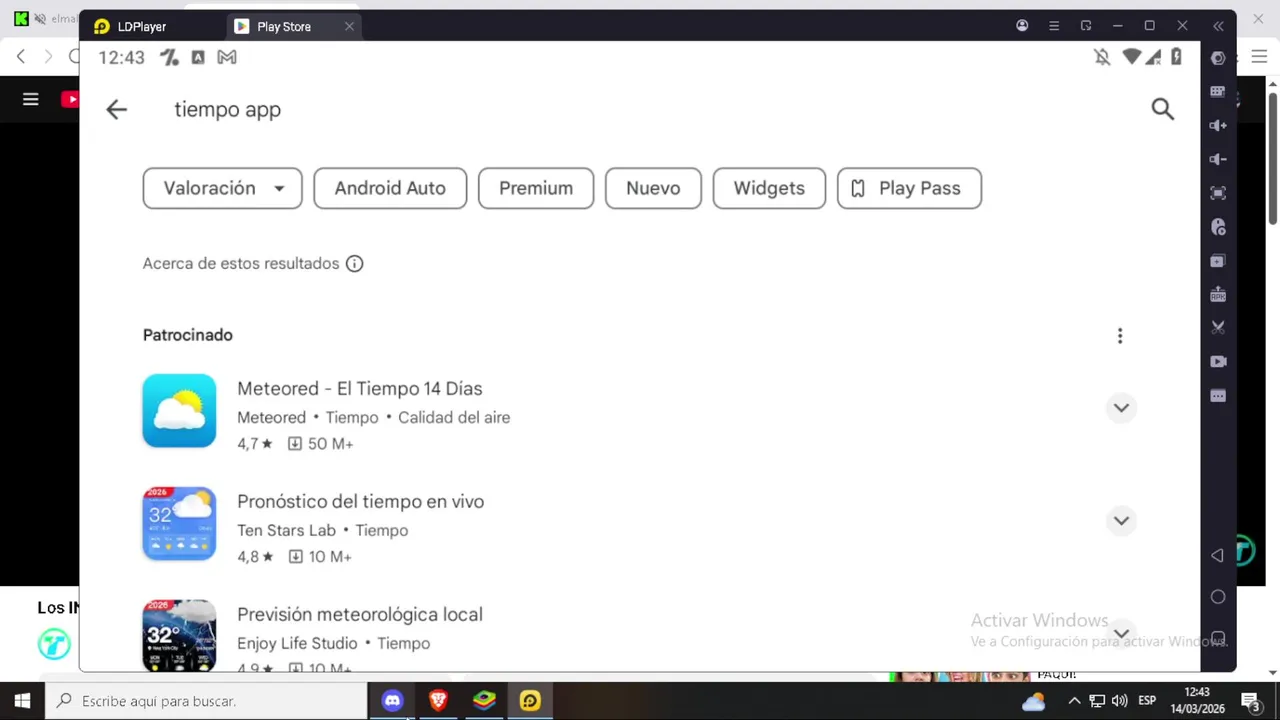Open LDPlayer keyboard mapping icon
1280x720 pixels.
click(x=1218, y=91)
